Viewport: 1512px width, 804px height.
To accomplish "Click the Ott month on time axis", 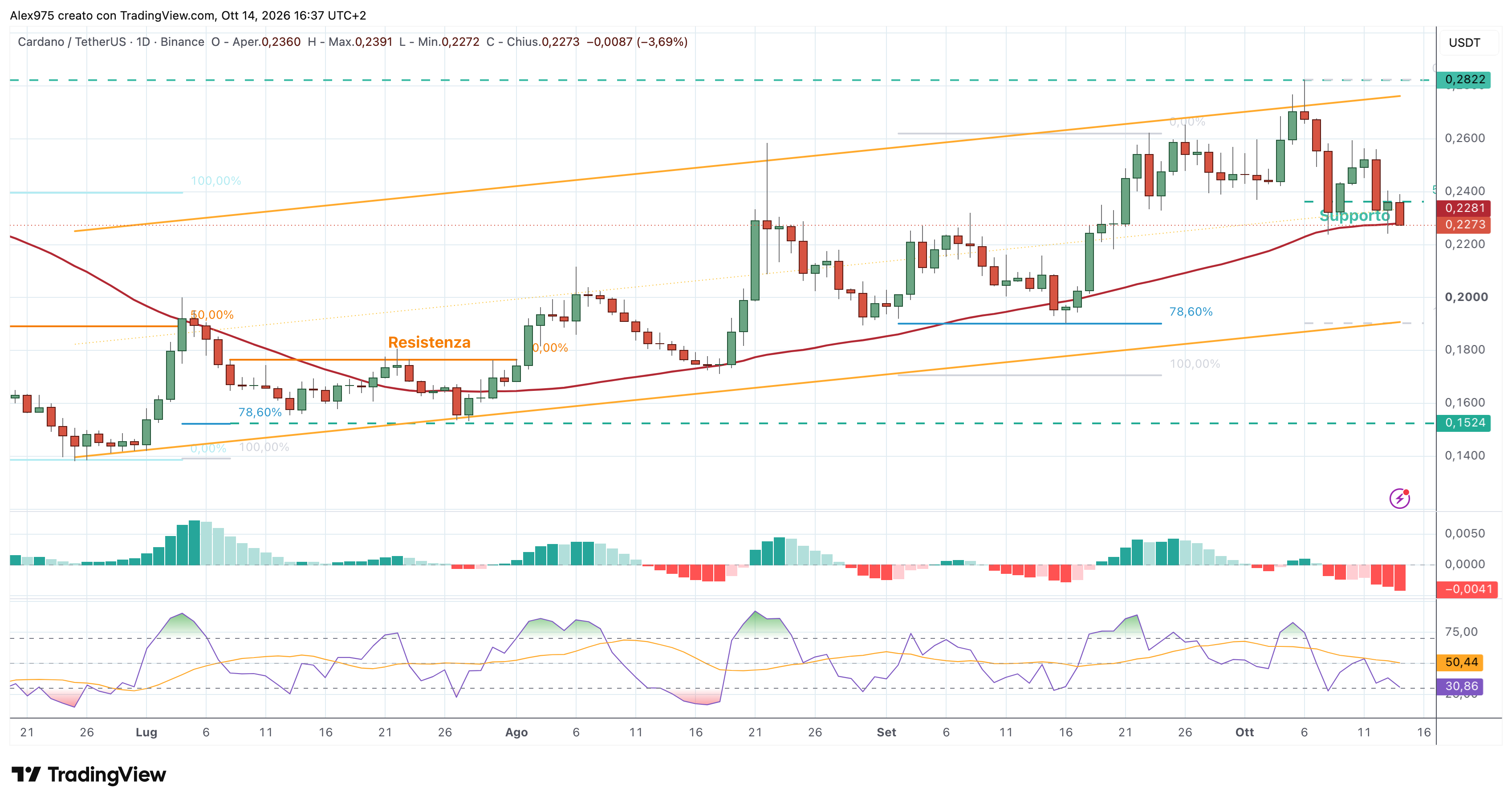I will point(1244,732).
